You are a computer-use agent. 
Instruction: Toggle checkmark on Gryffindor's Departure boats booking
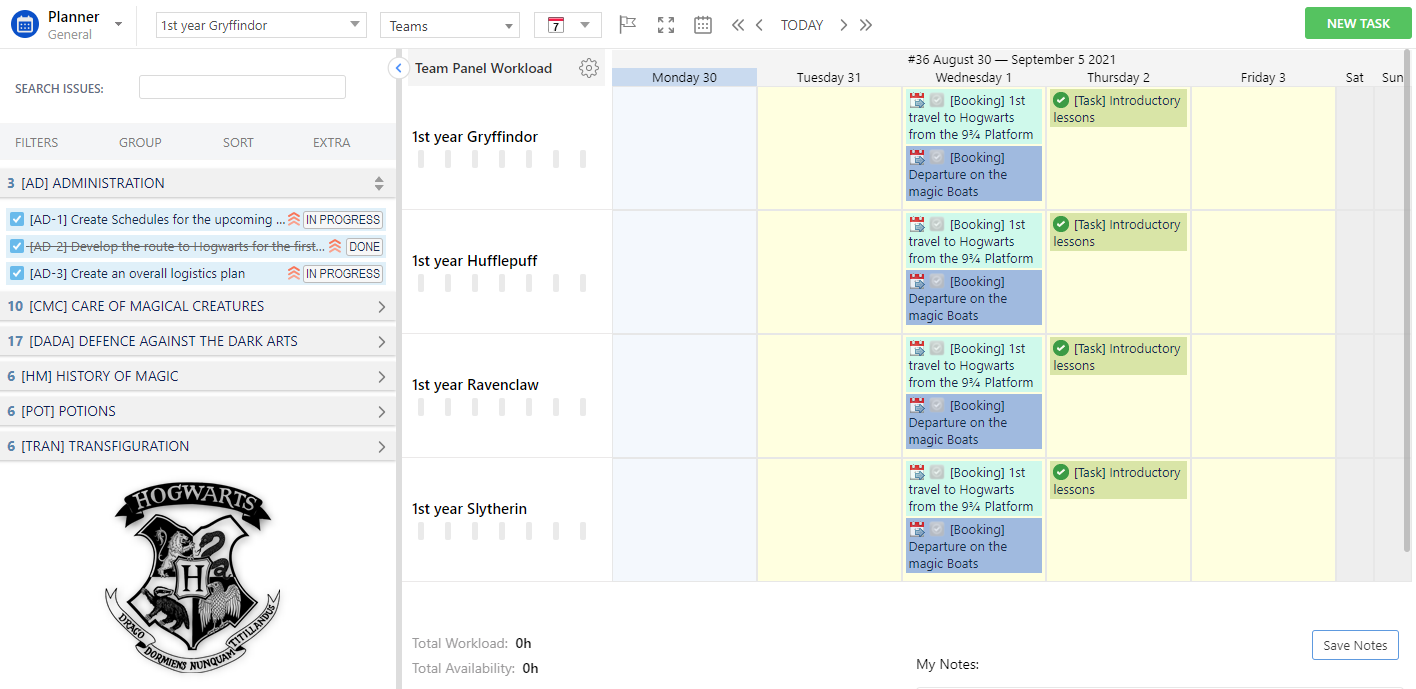click(x=937, y=157)
